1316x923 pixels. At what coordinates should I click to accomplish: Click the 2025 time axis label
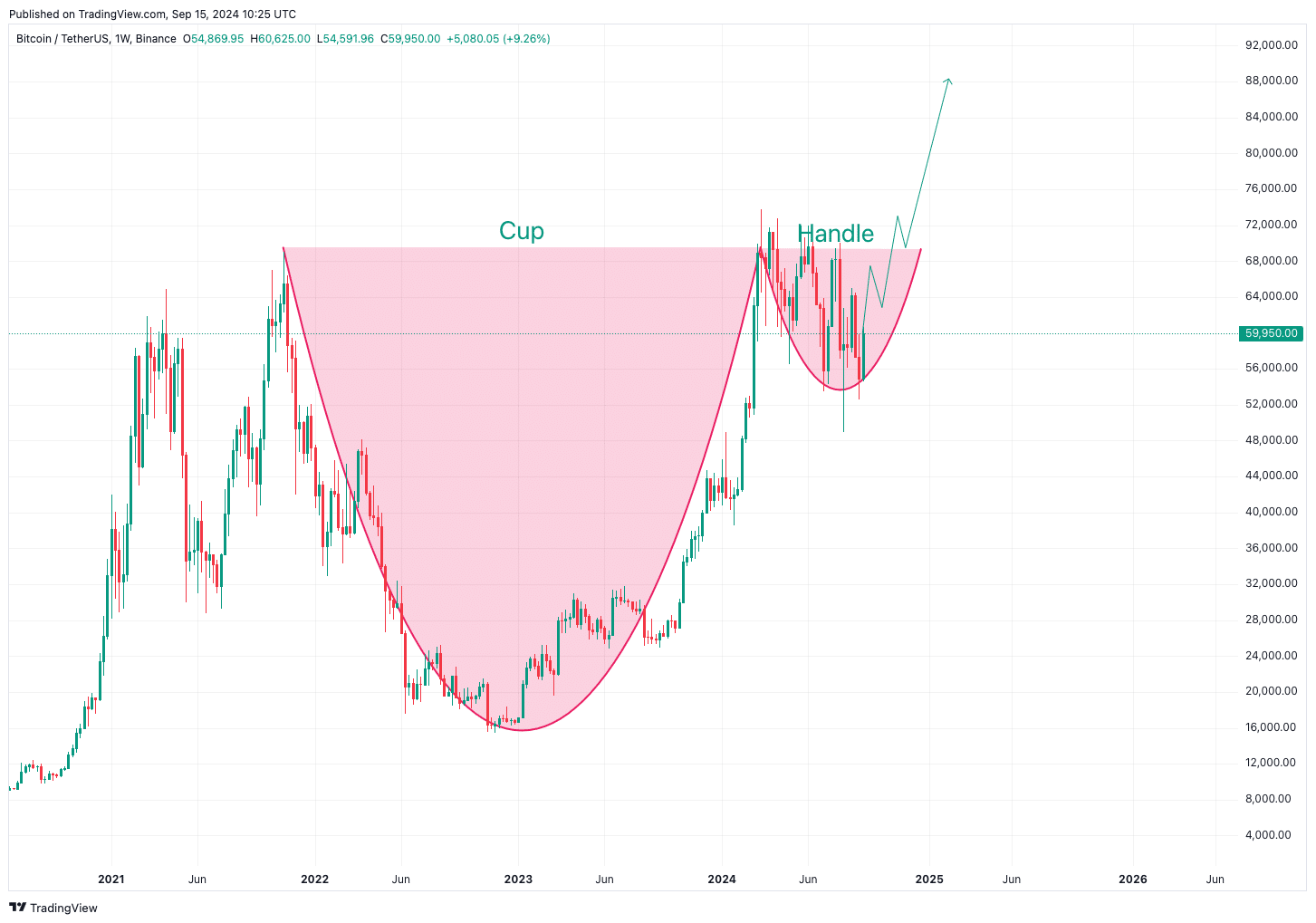point(929,880)
